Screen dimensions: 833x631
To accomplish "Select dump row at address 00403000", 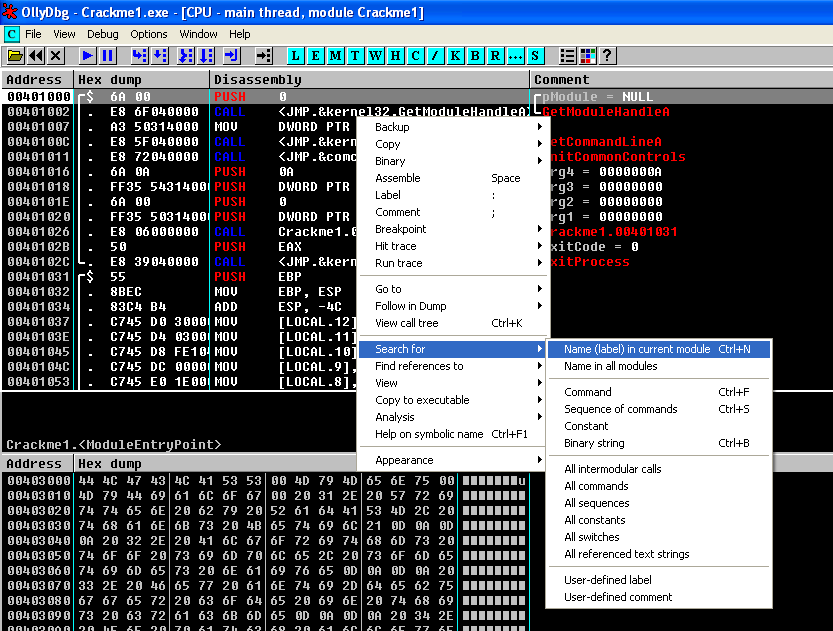I will click(266, 481).
